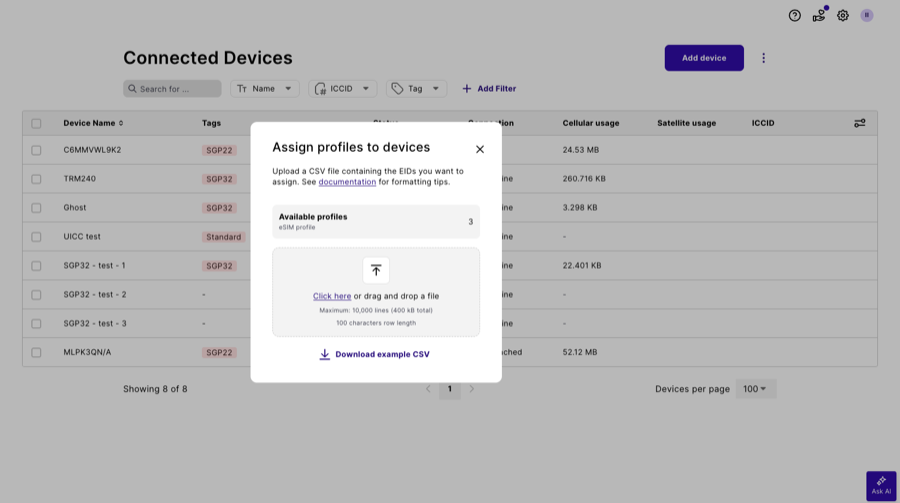Viewport: 900px width, 503px height.
Task: Check the box for MLPK3QN/A
Action: click(36, 353)
